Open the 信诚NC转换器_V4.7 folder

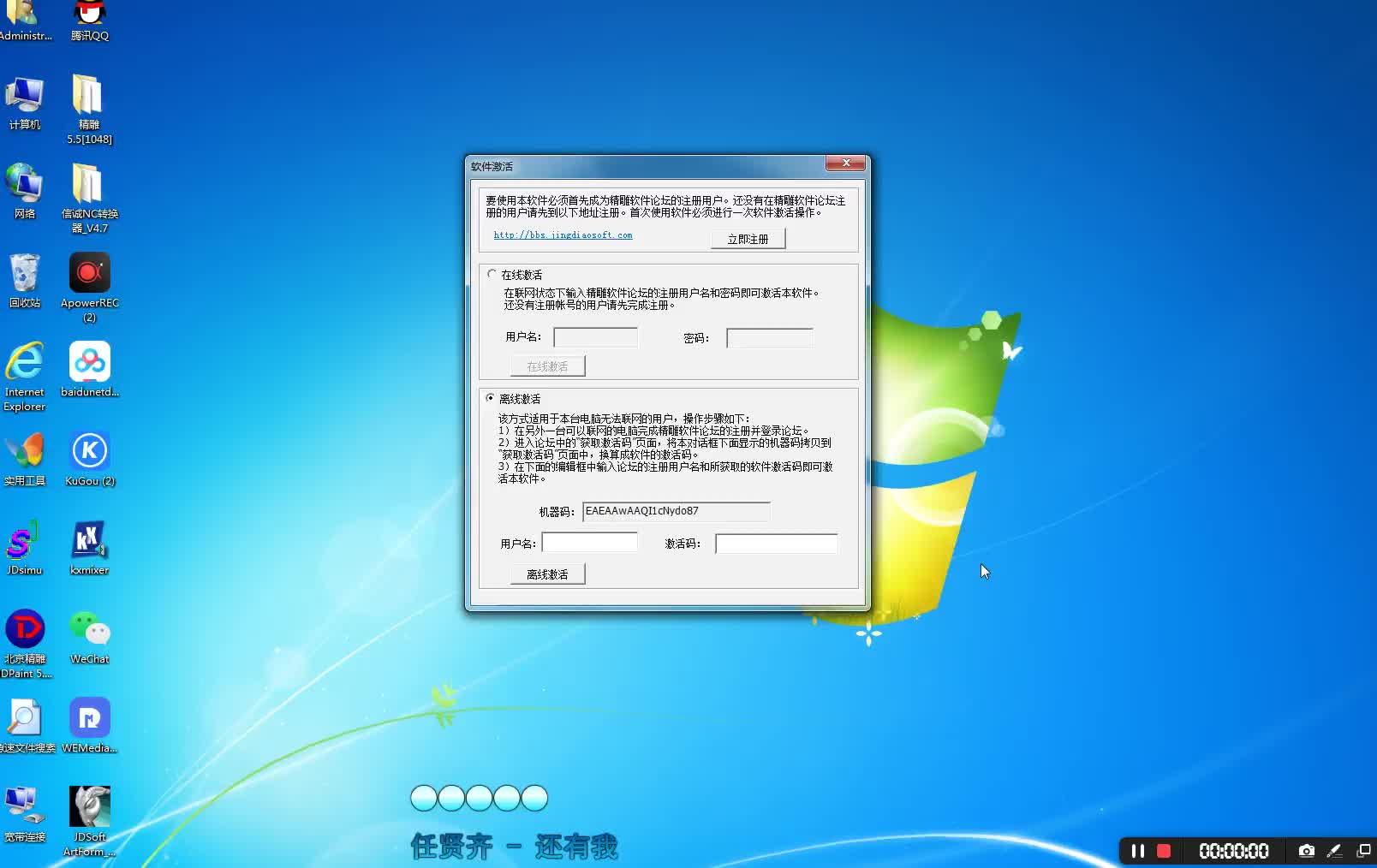click(89, 198)
